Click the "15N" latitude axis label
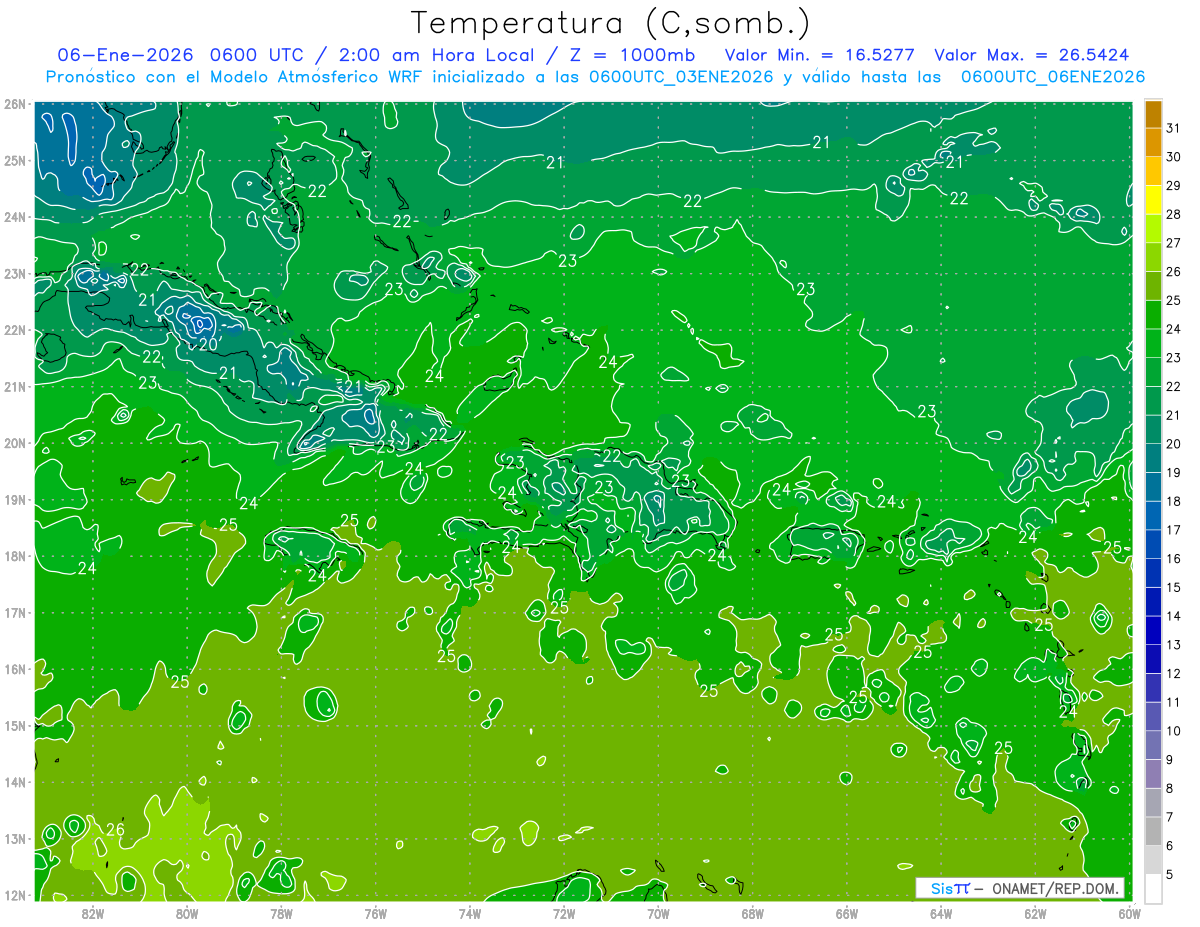The image size is (1200, 927). [x=15, y=725]
